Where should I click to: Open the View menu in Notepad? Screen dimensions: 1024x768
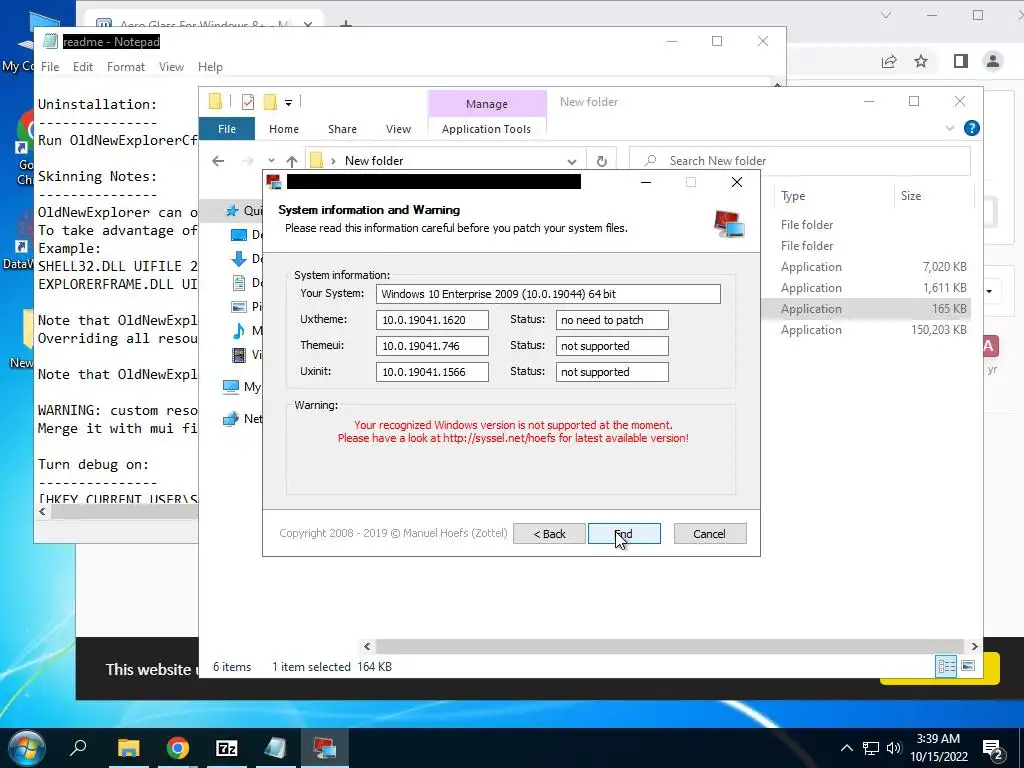pyautogui.click(x=171, y=67)
